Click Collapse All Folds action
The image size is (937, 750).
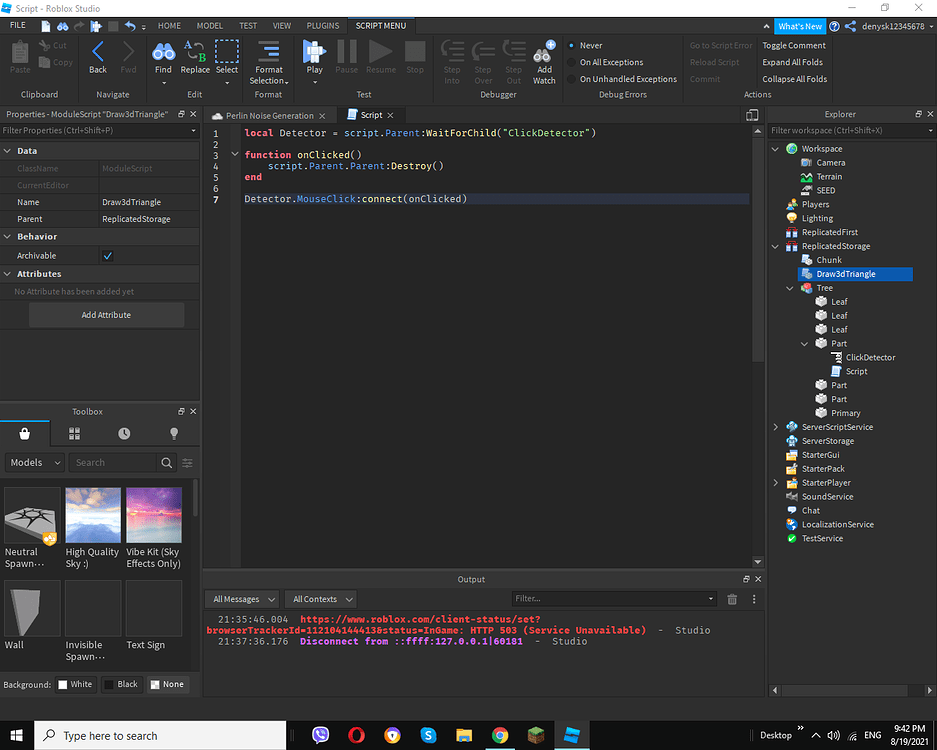795,79
